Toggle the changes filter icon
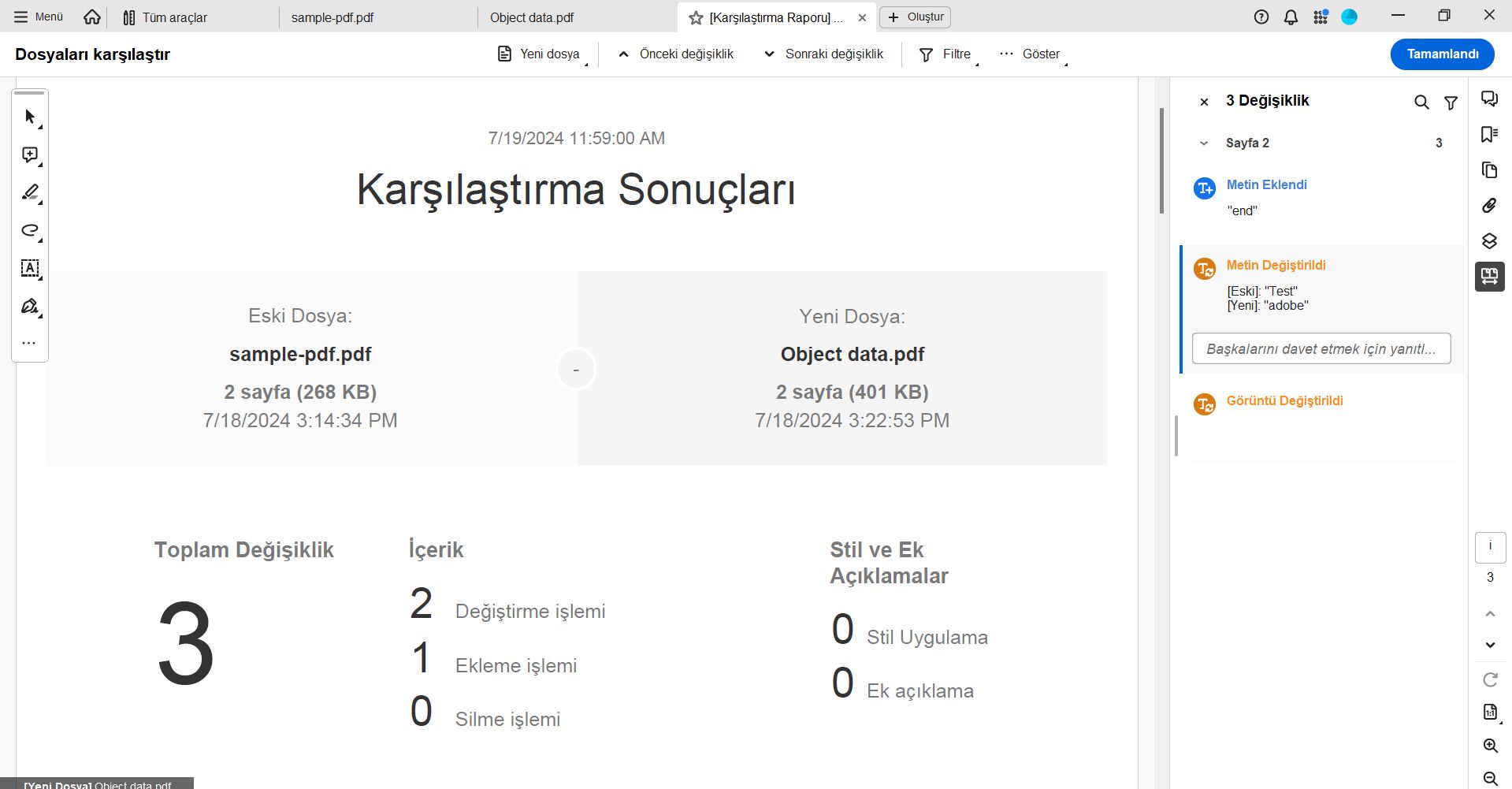 (x=1451, y=102)
